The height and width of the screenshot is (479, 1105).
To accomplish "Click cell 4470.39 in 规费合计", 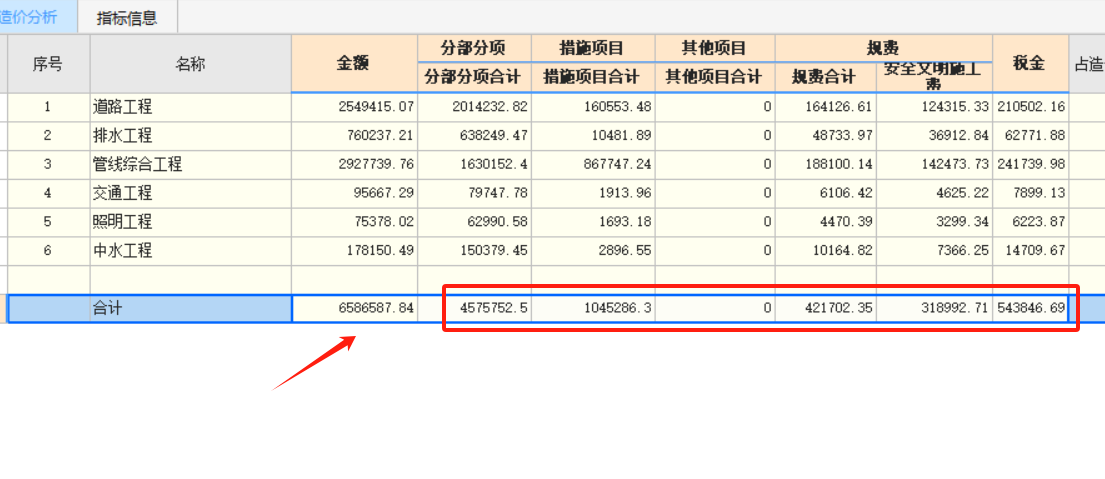I will [825, 223].
